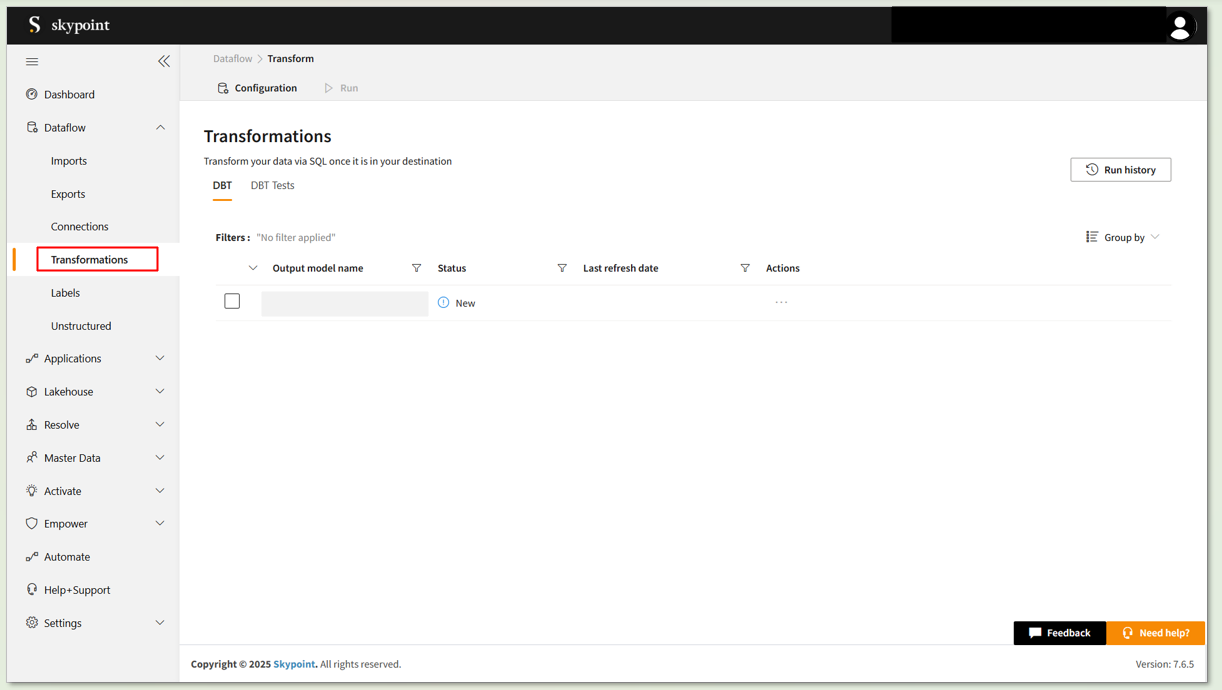
Task: Open the Configuration tab
Action: [x=257, y=88]
